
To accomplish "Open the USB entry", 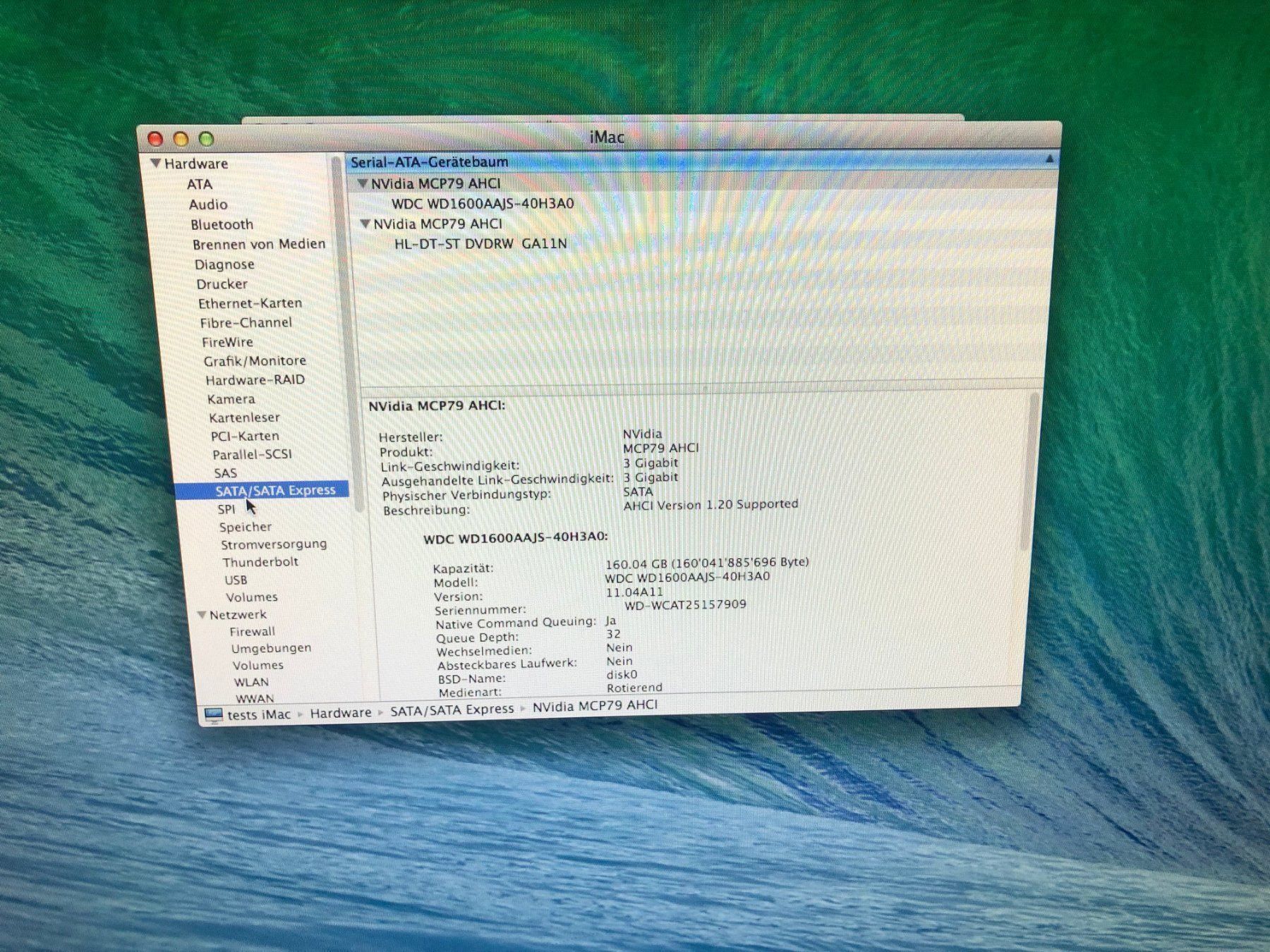I will click(236, 580).
